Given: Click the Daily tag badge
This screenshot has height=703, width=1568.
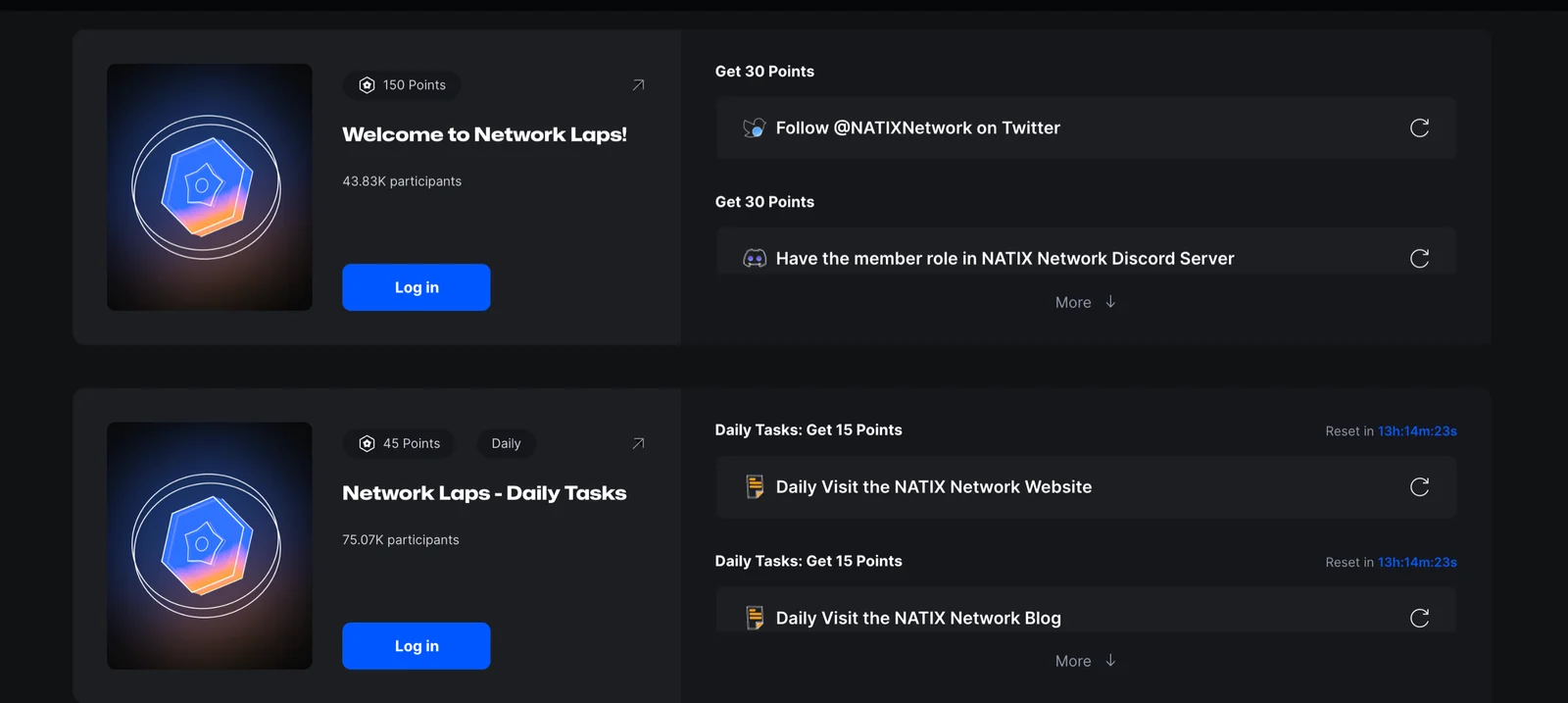Looking at the screenshot, I should (x=506, y=444).
